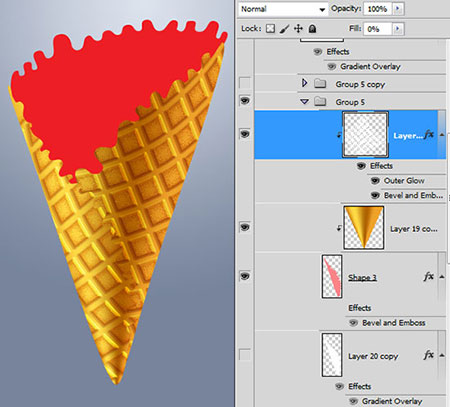Select the Layer 20 copy layer name

[373, 356]
